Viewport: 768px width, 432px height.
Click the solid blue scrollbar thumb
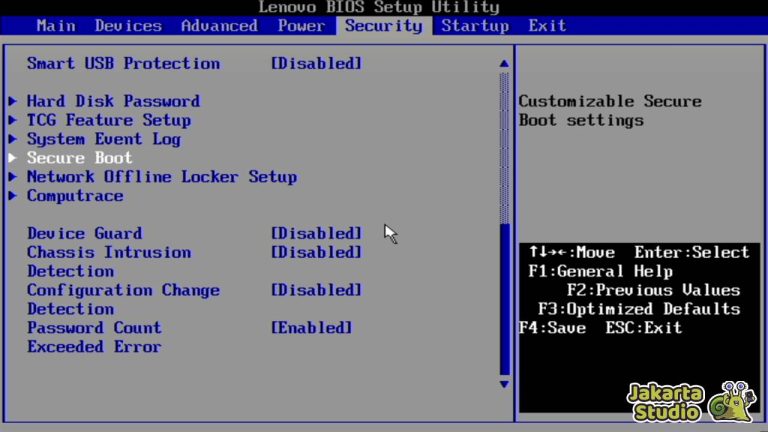[504, 299]
